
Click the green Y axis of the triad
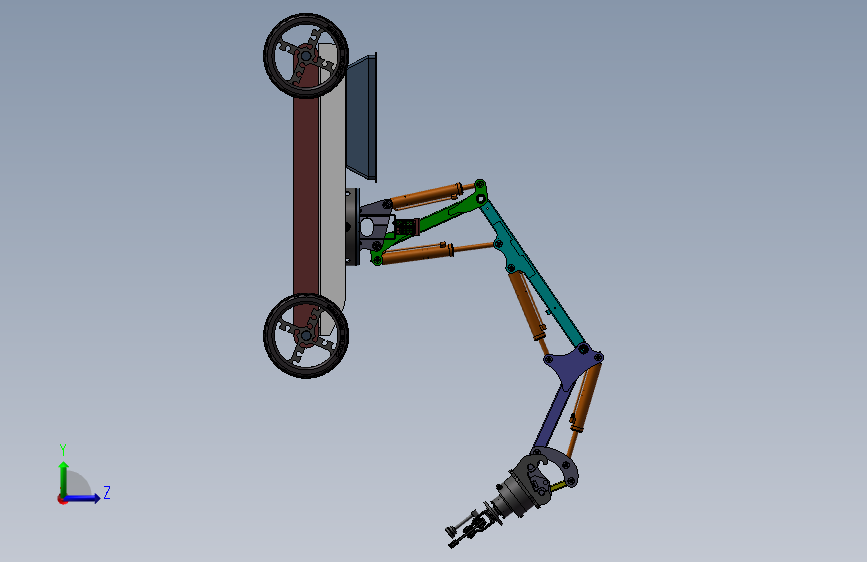(x=64, y=479)
